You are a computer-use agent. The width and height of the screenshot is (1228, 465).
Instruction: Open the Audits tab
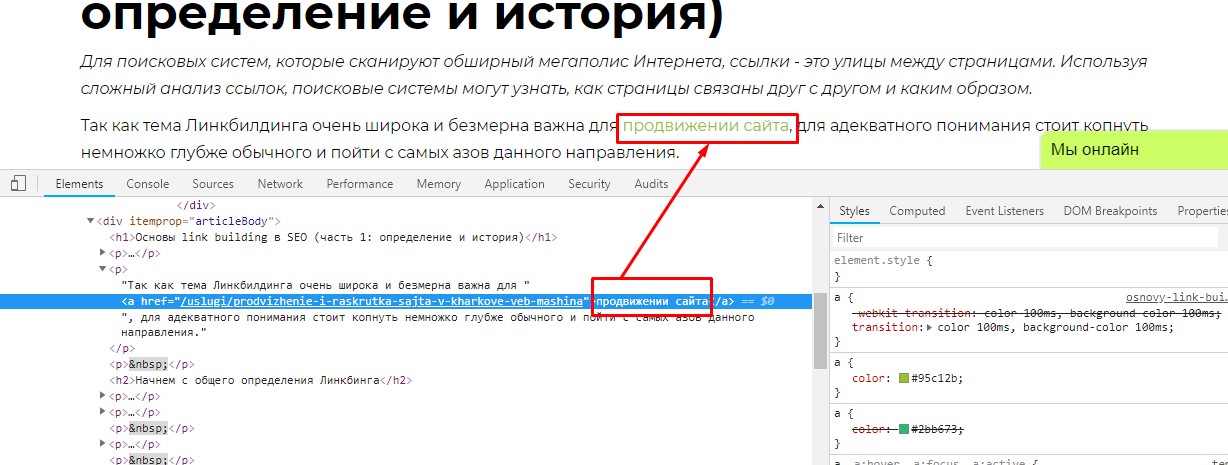click(651, 184)
